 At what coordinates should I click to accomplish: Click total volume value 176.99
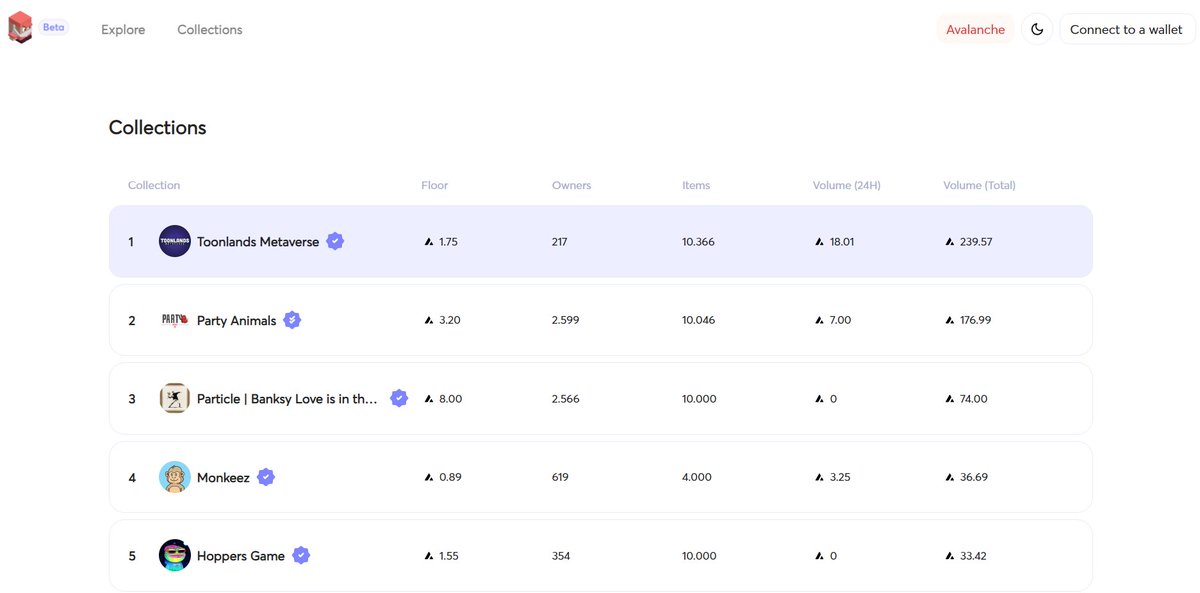[x=976, y=320]
